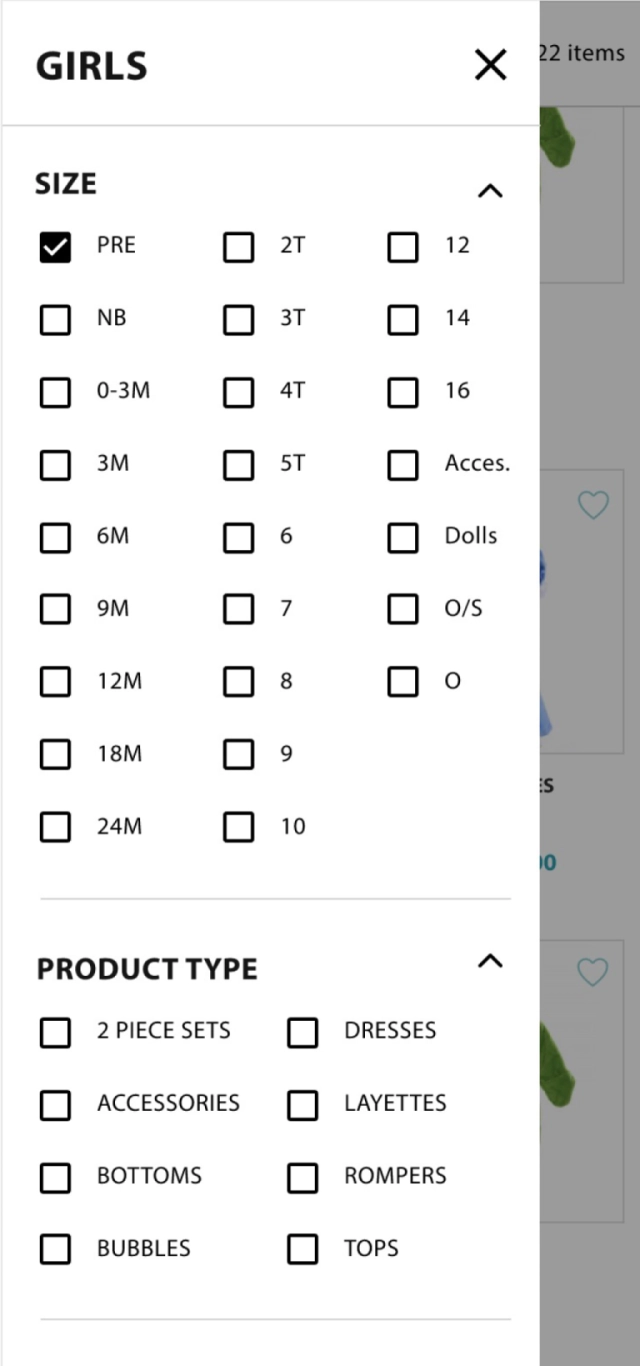Enable the 12M size filter
Image resolution: width=640 pixels, height=1366 pixels.
click(x=55, y=682)
